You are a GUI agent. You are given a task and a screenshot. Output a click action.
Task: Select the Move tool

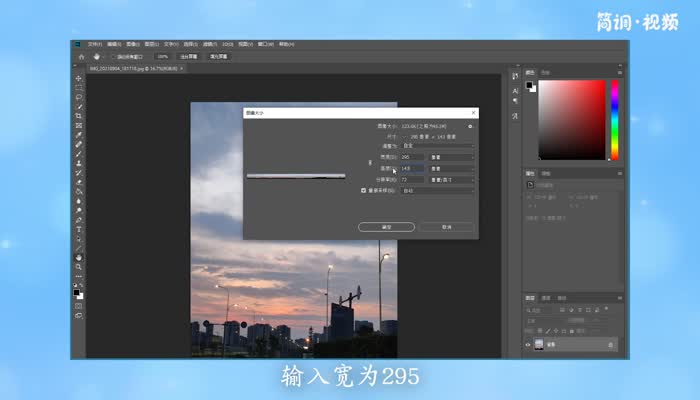click(x=79, y=78)
